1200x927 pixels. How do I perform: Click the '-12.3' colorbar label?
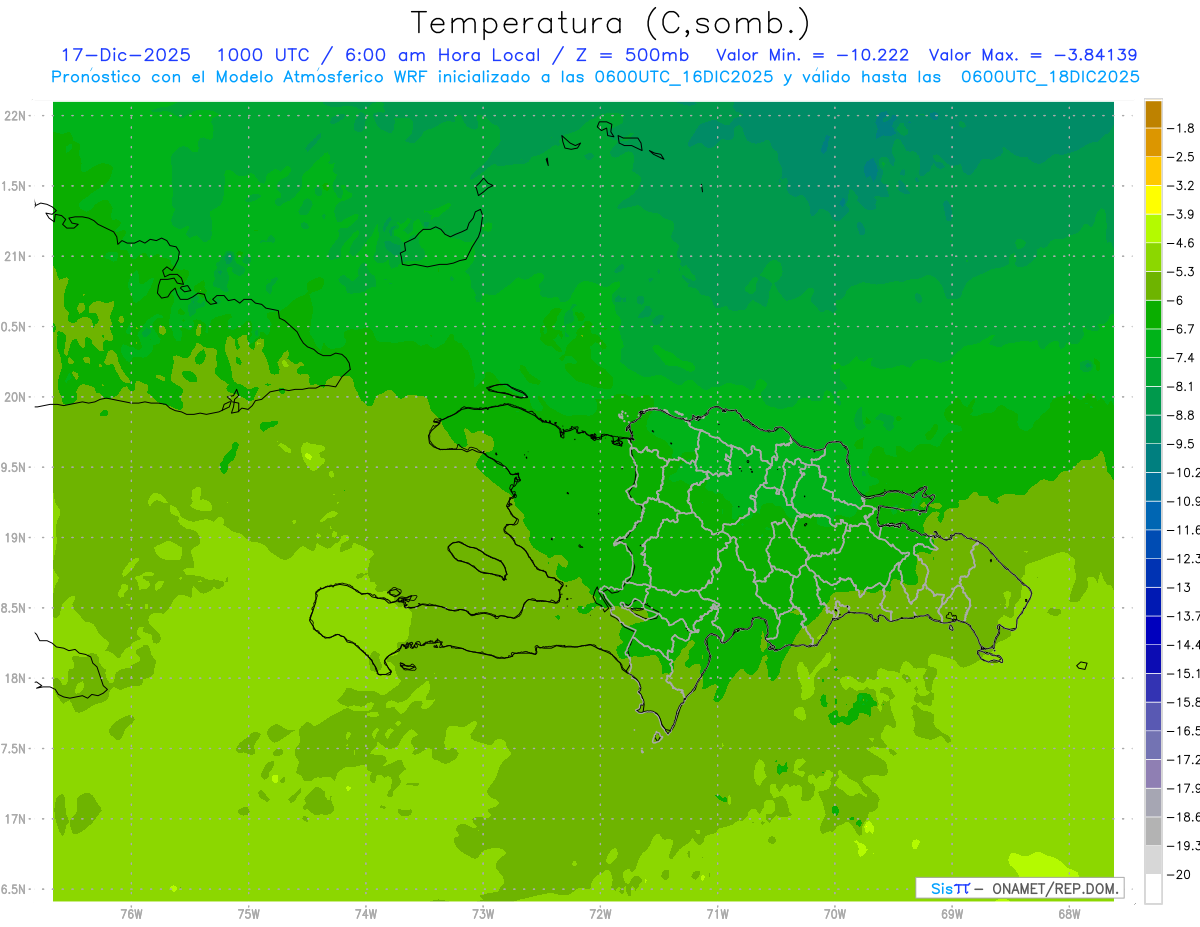tap(1184, 559)
